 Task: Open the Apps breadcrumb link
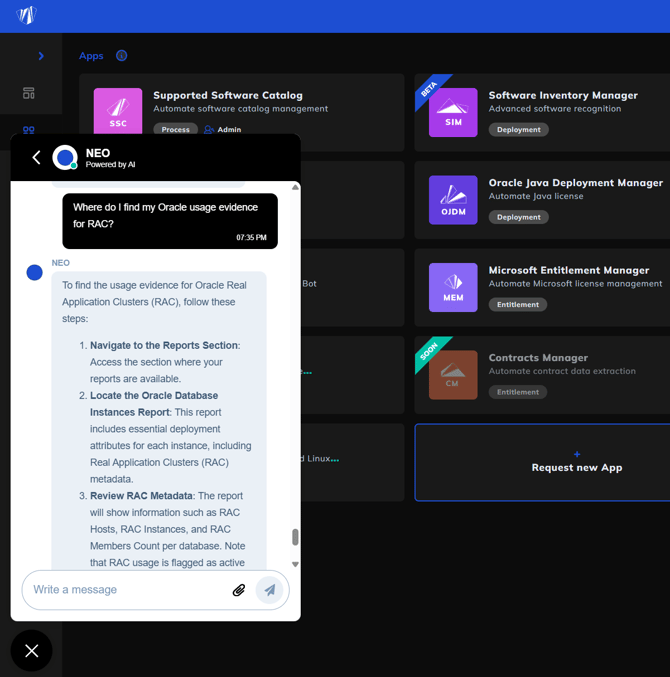[91, 56]
